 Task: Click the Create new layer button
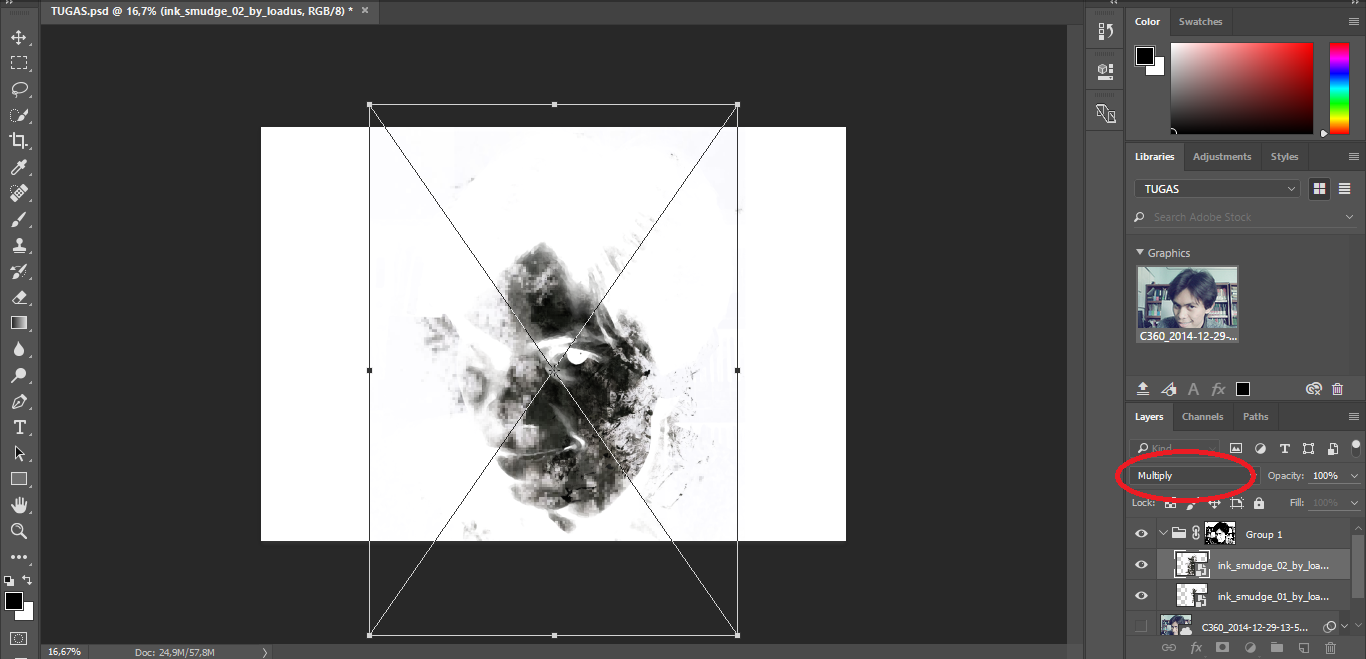point(1304,647)
